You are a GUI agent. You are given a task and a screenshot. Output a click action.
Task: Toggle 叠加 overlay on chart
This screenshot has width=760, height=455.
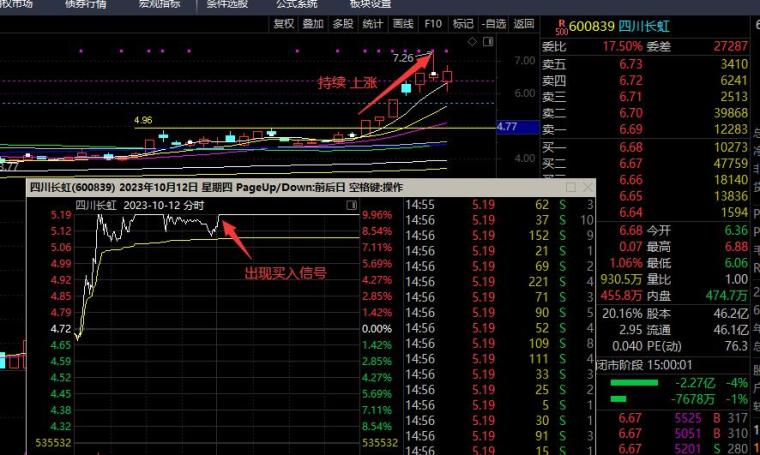313,23
